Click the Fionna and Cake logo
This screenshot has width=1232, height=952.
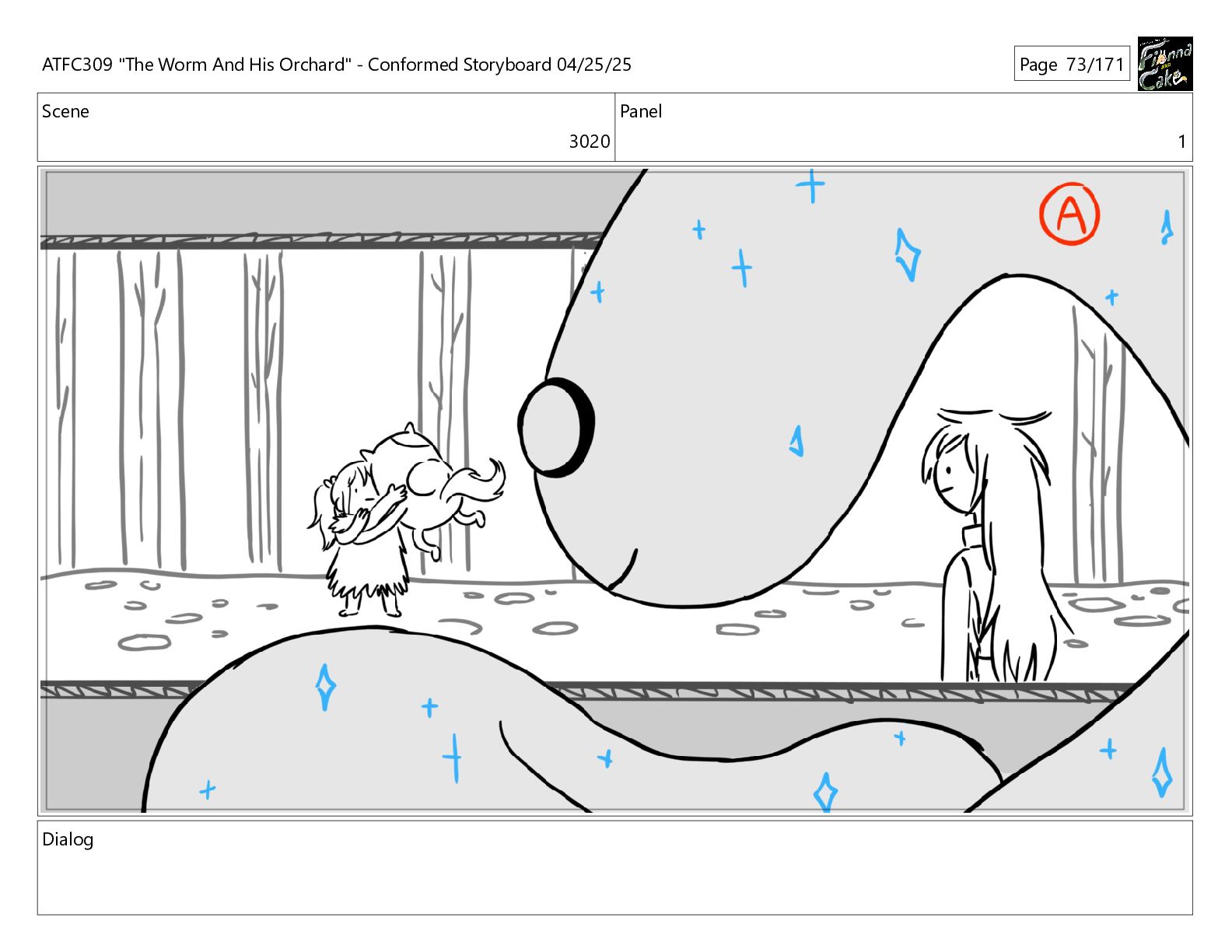(x=1164, y=65)
